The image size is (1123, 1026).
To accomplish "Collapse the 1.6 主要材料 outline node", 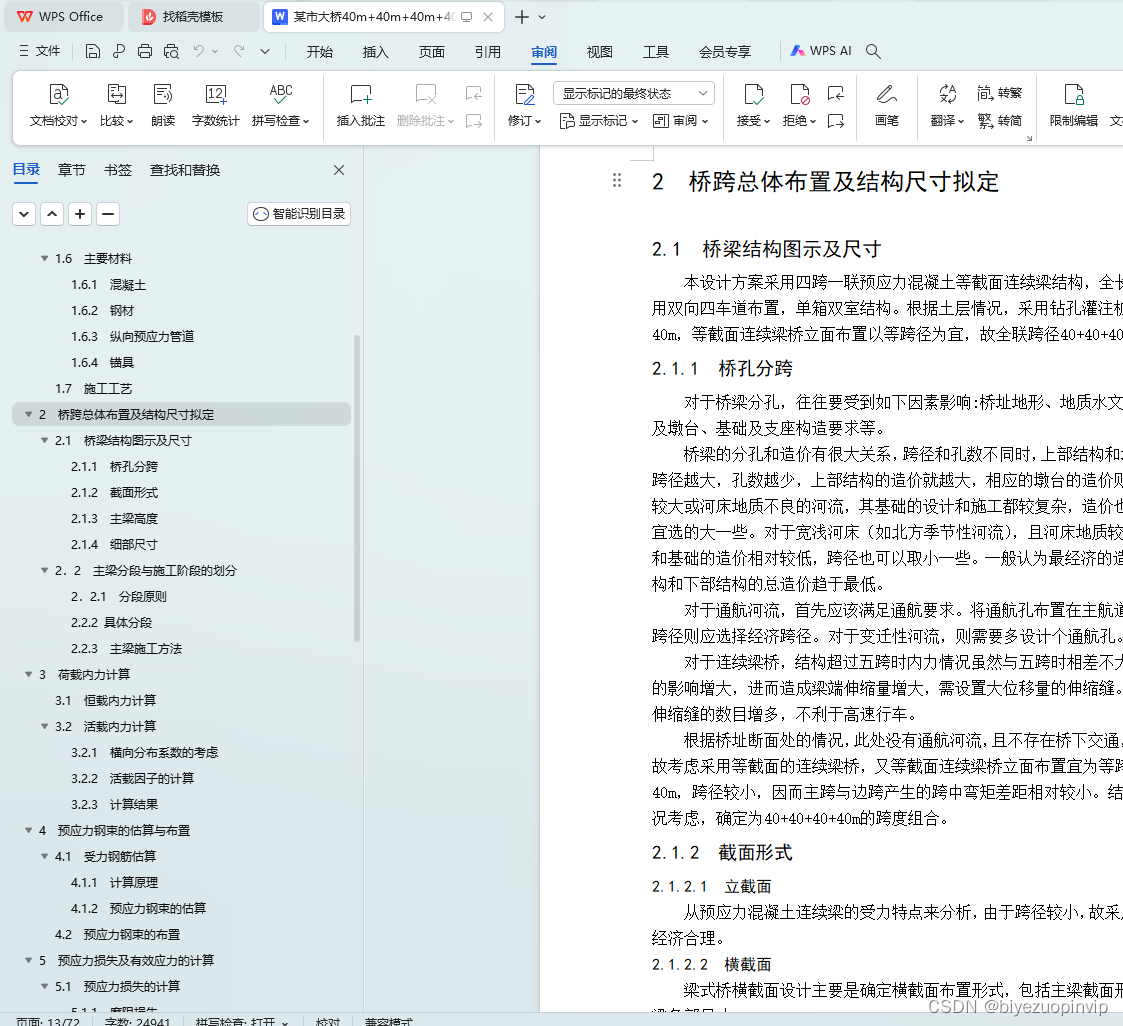I will [x=44, y=258].
